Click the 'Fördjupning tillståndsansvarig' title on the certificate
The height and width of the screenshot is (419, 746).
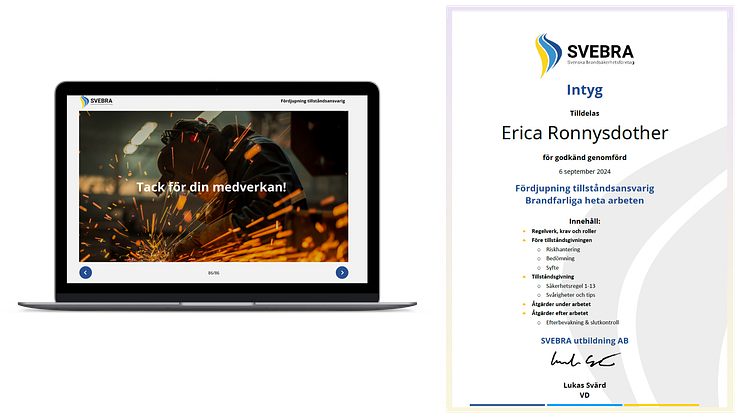point(585,188)
